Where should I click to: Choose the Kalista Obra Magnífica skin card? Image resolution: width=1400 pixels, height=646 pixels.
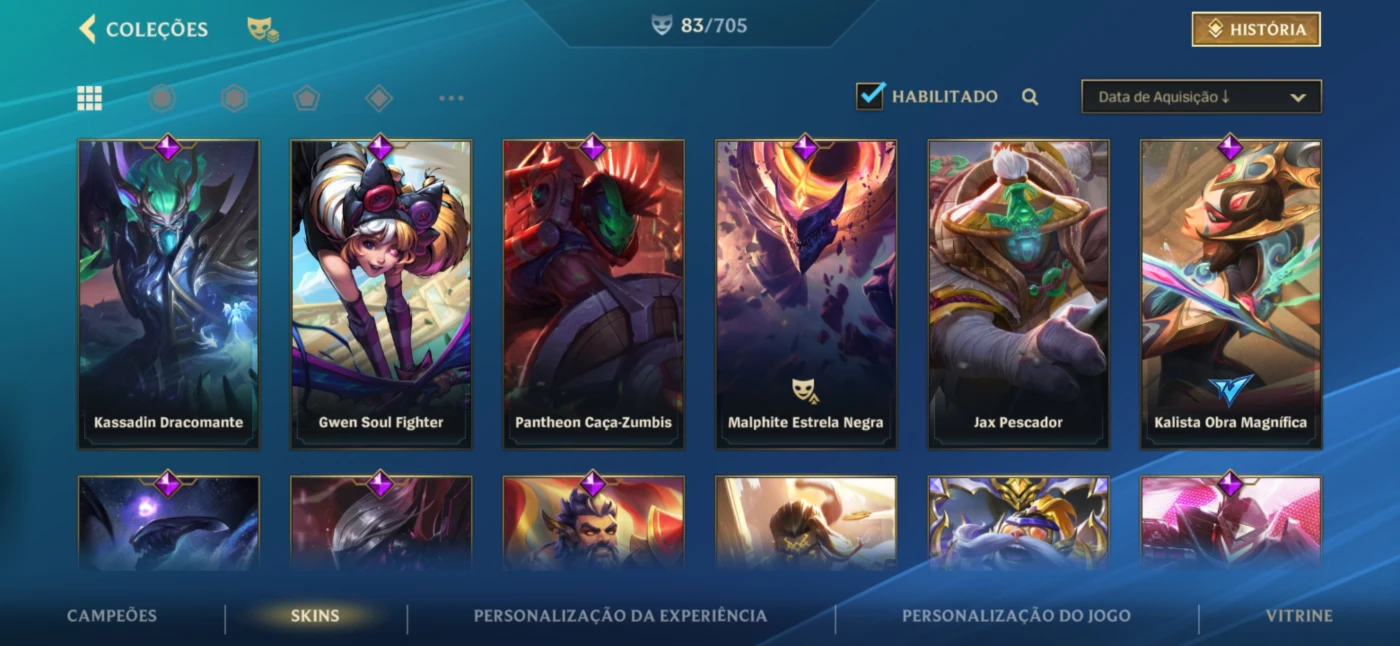click(x=1231, y=293)
